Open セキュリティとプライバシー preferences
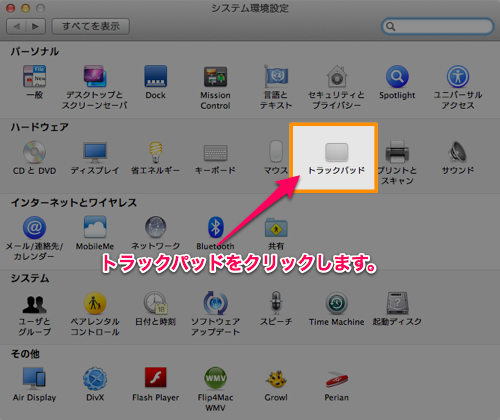The width and height of the screenshot is (500, 420). [x=336, y=76]
